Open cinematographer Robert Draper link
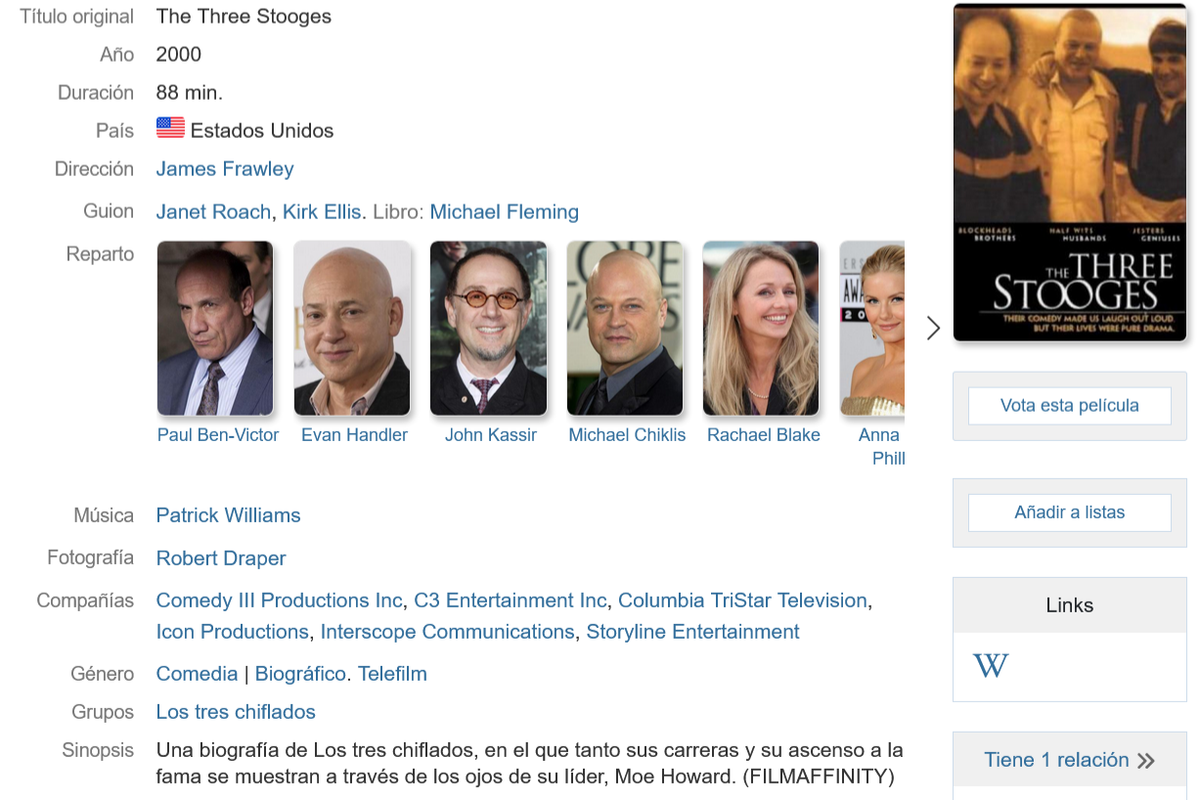 tap(221, 558)
